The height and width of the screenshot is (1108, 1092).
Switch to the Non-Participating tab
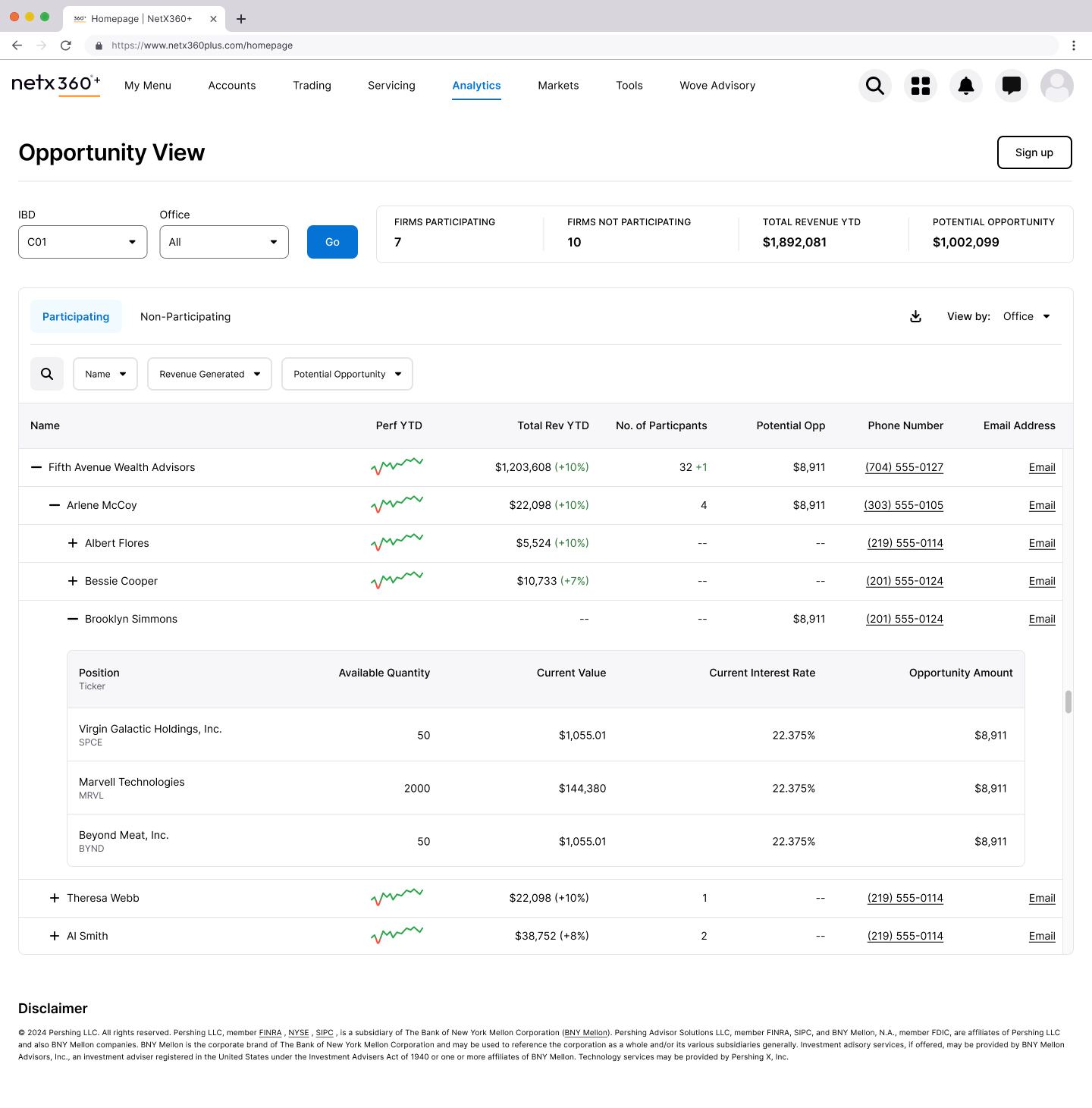[185, 317]
